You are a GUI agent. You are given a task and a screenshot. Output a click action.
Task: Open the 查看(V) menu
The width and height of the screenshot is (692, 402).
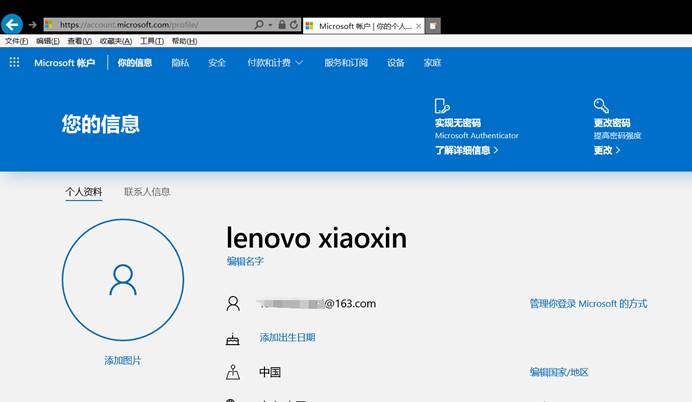79,41
